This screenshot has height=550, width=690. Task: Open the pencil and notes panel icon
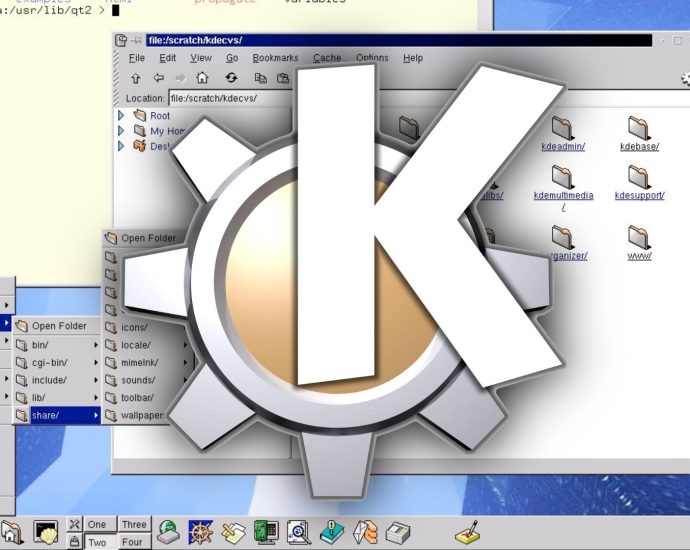coord(233,532)
